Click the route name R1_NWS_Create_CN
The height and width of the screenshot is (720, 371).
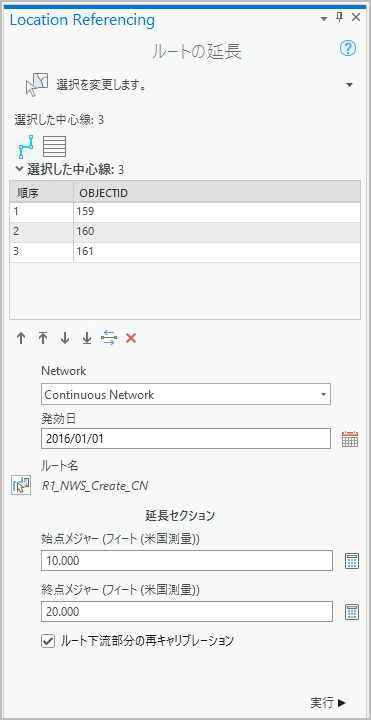95,485
